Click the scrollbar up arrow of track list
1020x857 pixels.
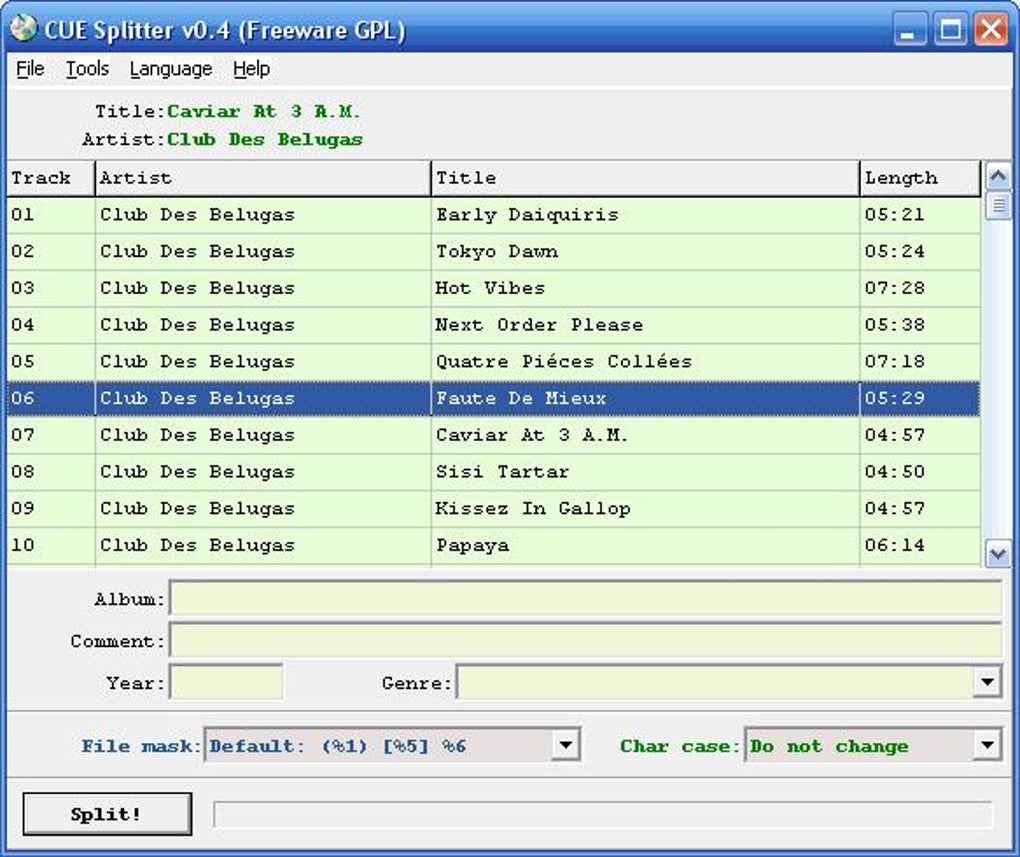coord(998,176)
